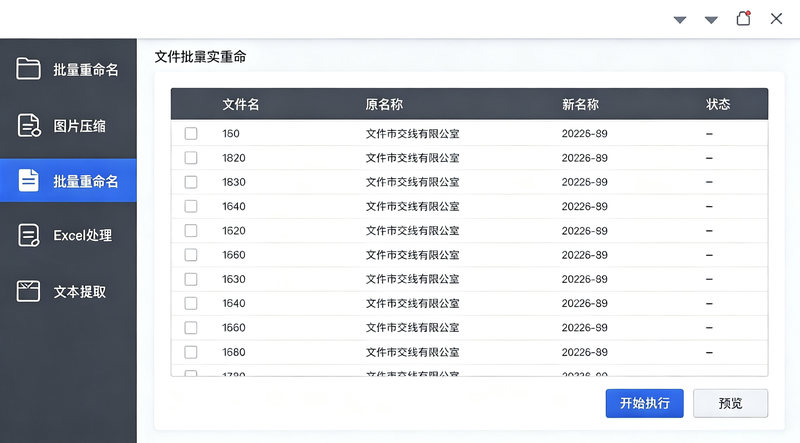Open the 图片压缩 image compression tool
Viewport: 800px width, 443px height.
[68, 126]
